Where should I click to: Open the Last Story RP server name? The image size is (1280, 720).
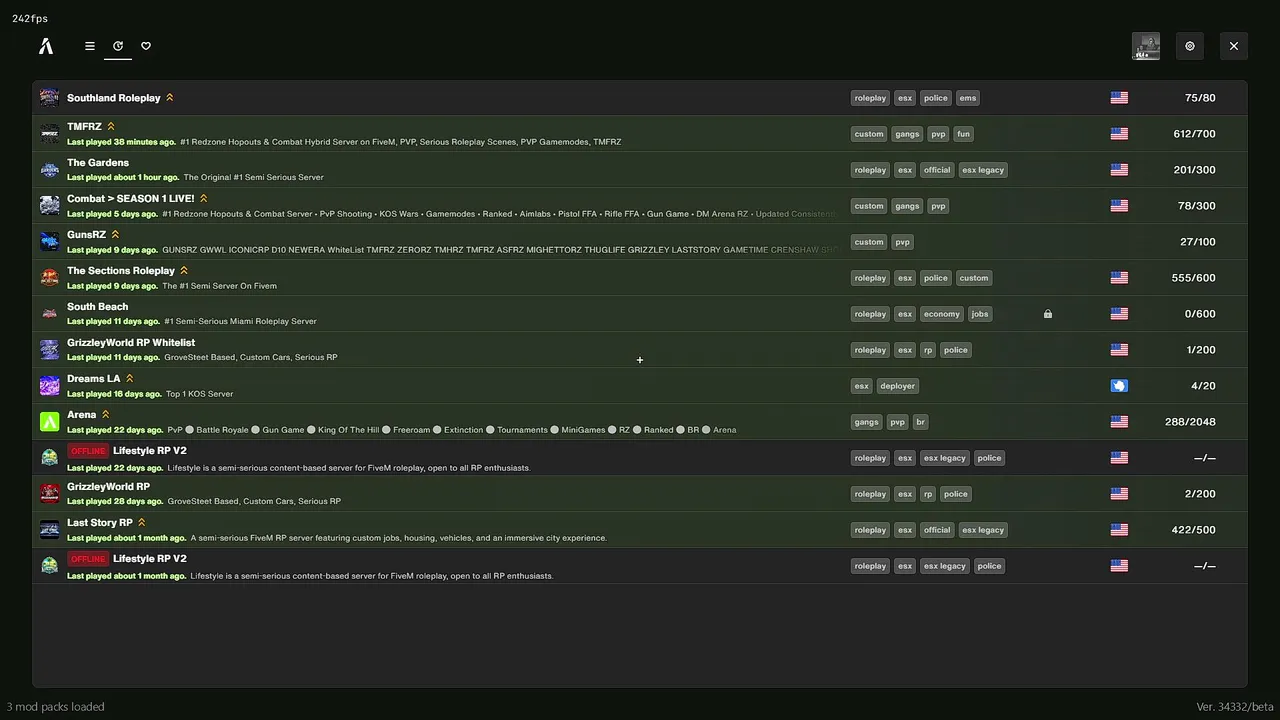coord(100,523)
